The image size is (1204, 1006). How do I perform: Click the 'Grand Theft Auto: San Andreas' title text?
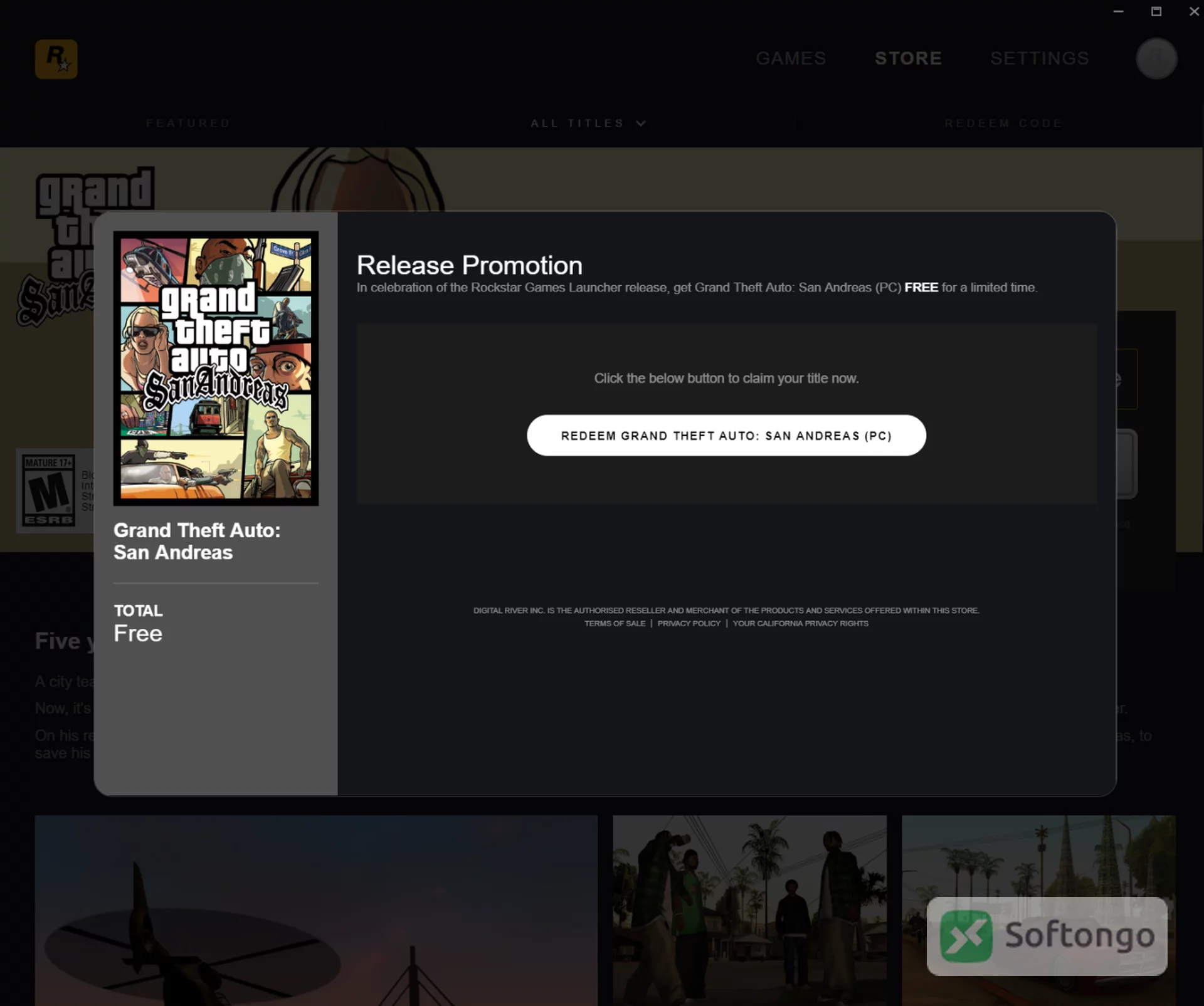[197, 542]
